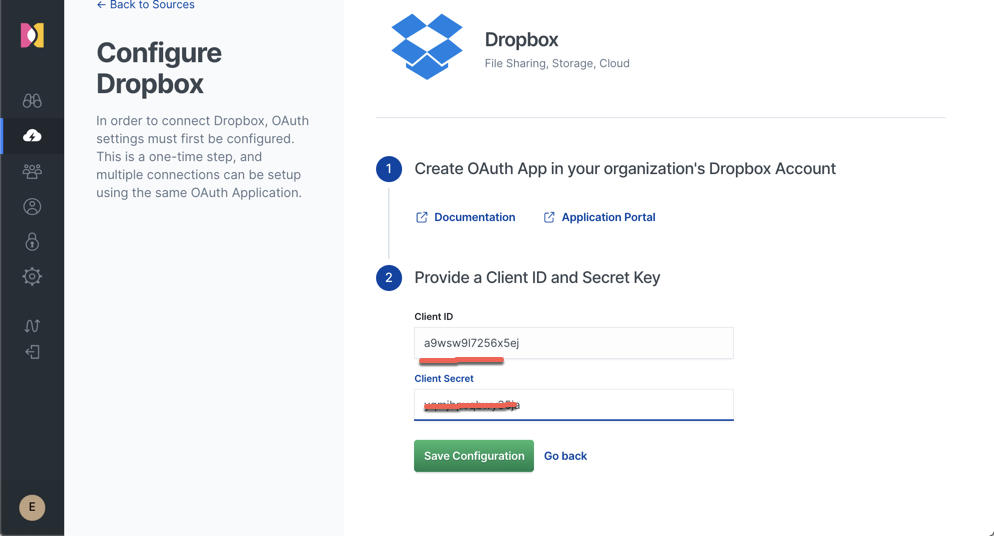Image resolution: width=994 pixels, height=536 pixels.
Task: Open the Overview binoculars sidebar icon
Action: click(32, 101)
